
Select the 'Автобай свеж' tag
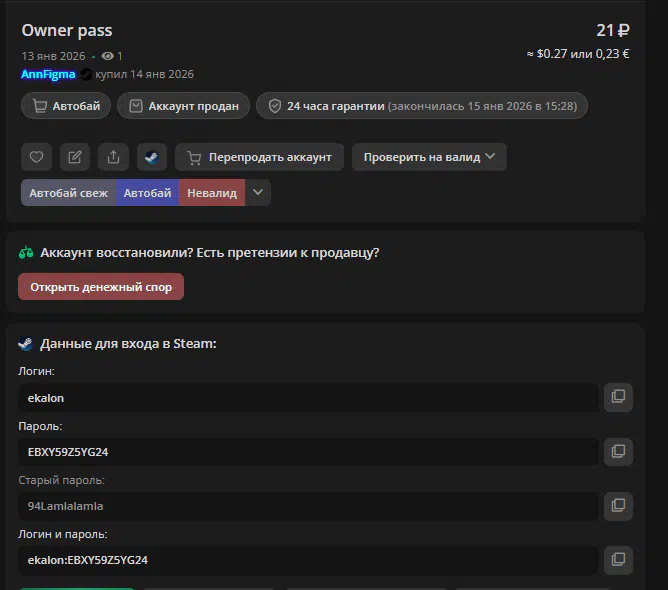(x=68, y=193)
